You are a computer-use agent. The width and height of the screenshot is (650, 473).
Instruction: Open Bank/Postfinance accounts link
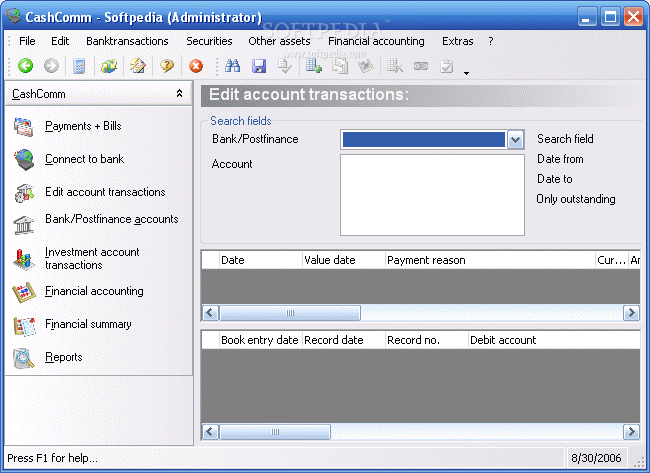tap(112, 219)
